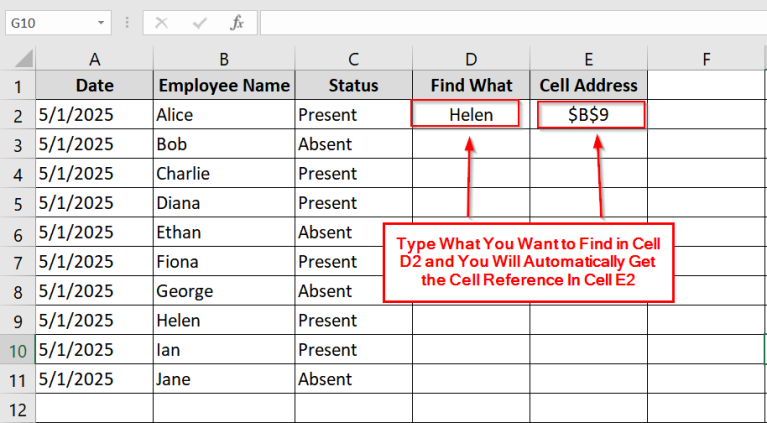The image size is (767, 423).
Task: Click the Date cell in row 11
Action: (94, 379)
